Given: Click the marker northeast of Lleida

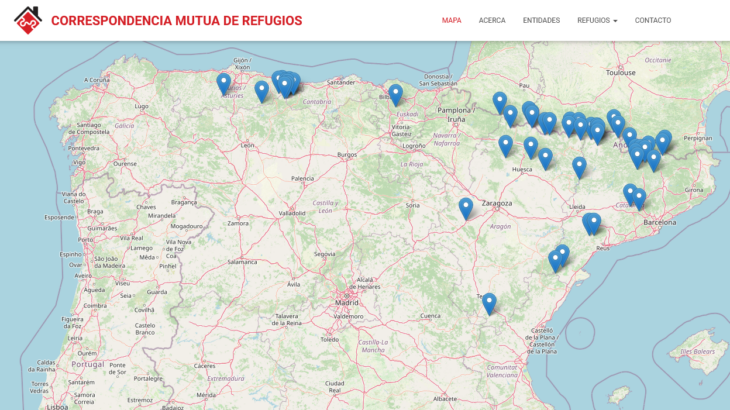Looking at the screenshot, I should pos(579,168).
